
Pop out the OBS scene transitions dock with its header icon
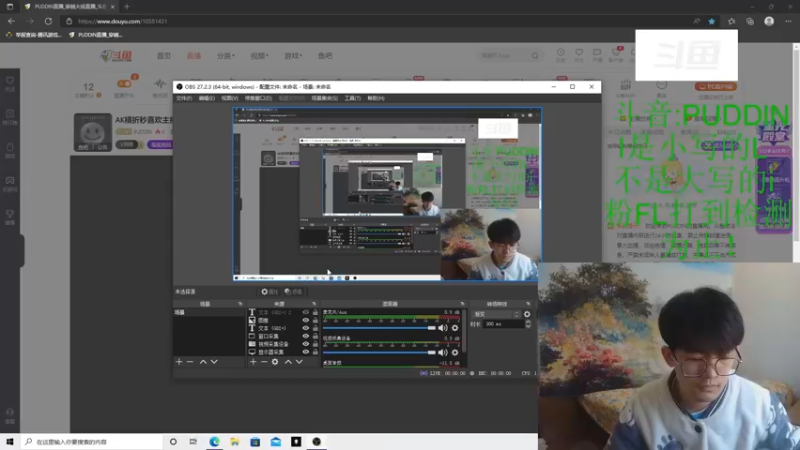pyautogui.click(x=528, y=304)
